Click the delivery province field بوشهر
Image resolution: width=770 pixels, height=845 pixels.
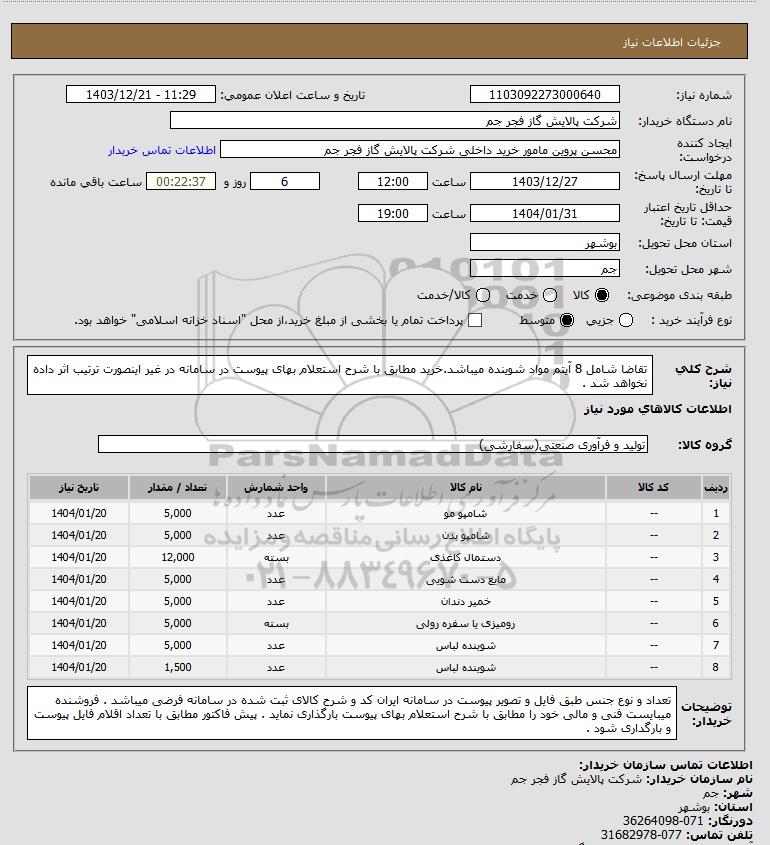(545, 243)
